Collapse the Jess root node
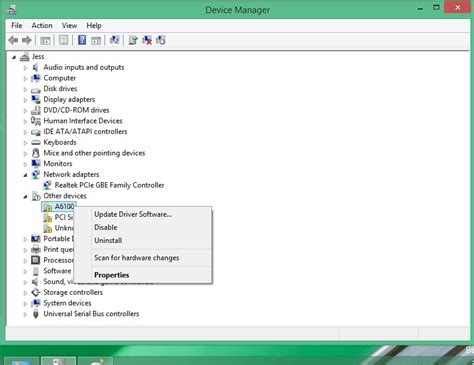The width and height of the screenshot is (474, 365). [x=14, y=57]
